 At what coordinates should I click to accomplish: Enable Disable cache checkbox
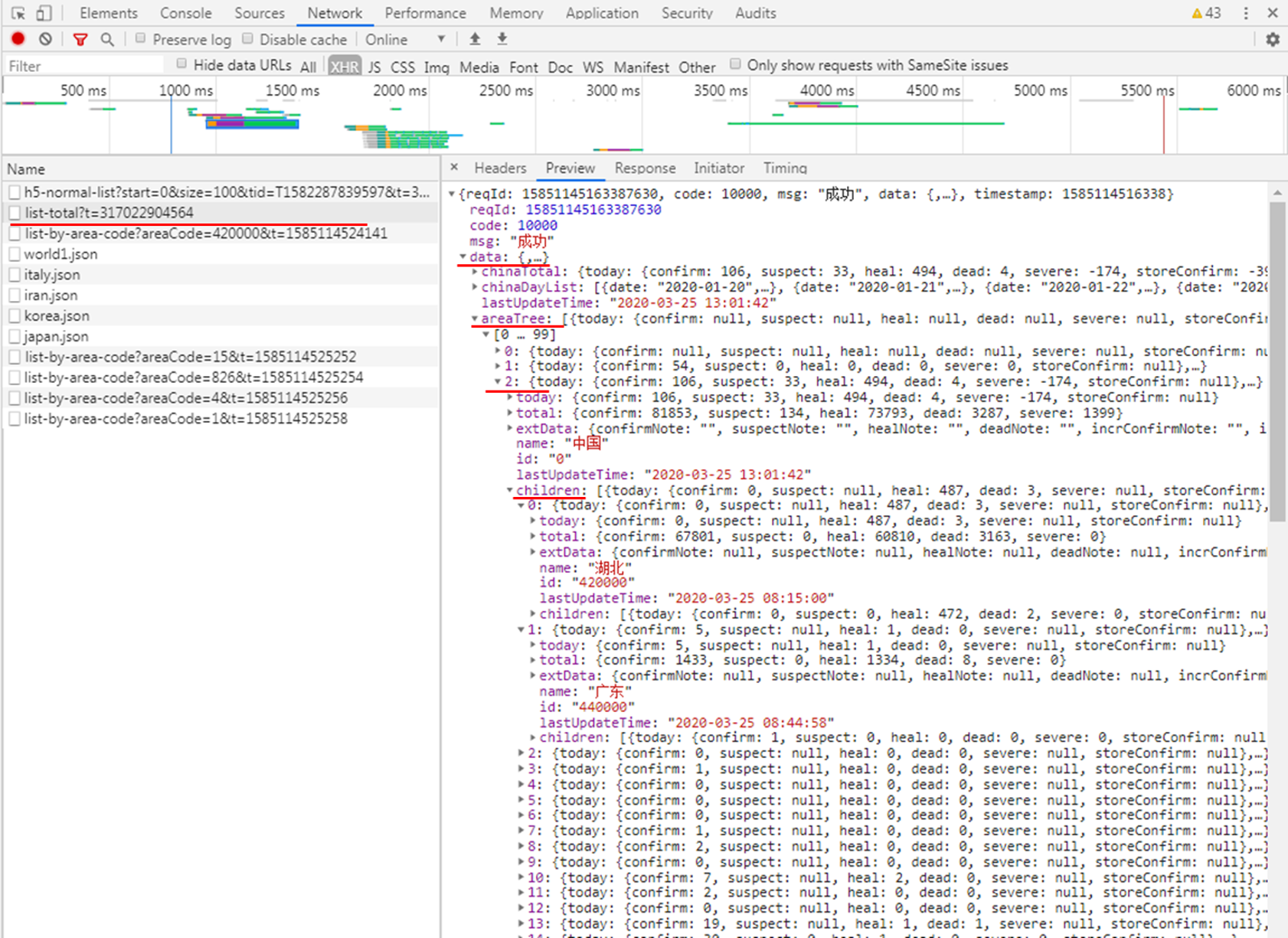tap(247, 38)
